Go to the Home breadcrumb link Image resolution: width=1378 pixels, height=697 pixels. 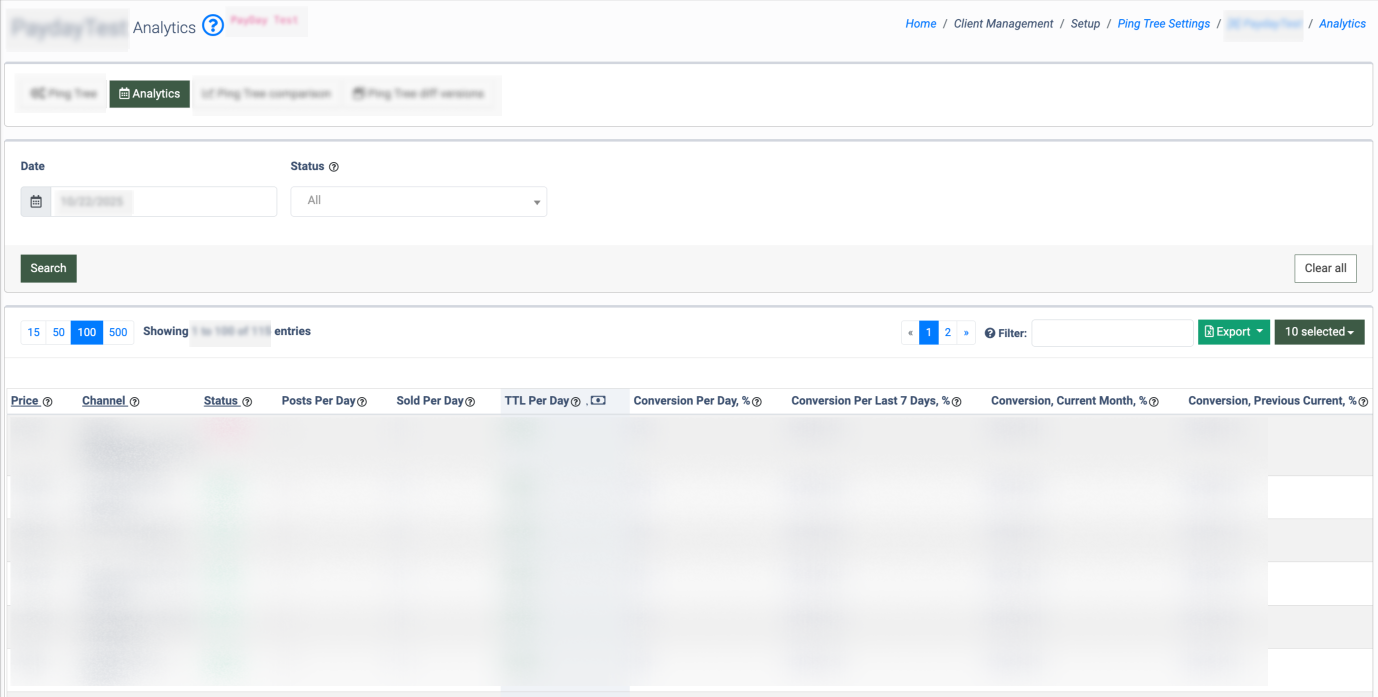(920, 24)
